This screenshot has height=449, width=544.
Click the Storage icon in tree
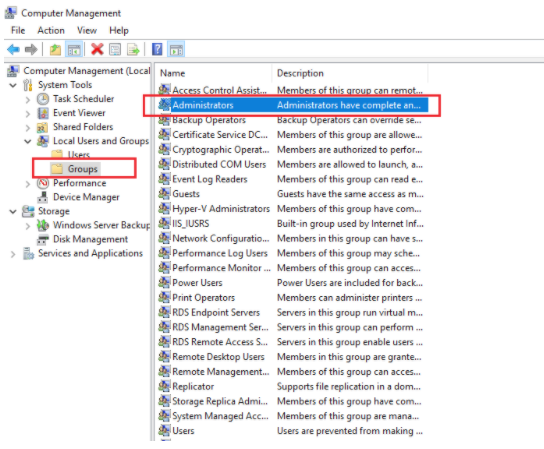(x=28, y=211)
